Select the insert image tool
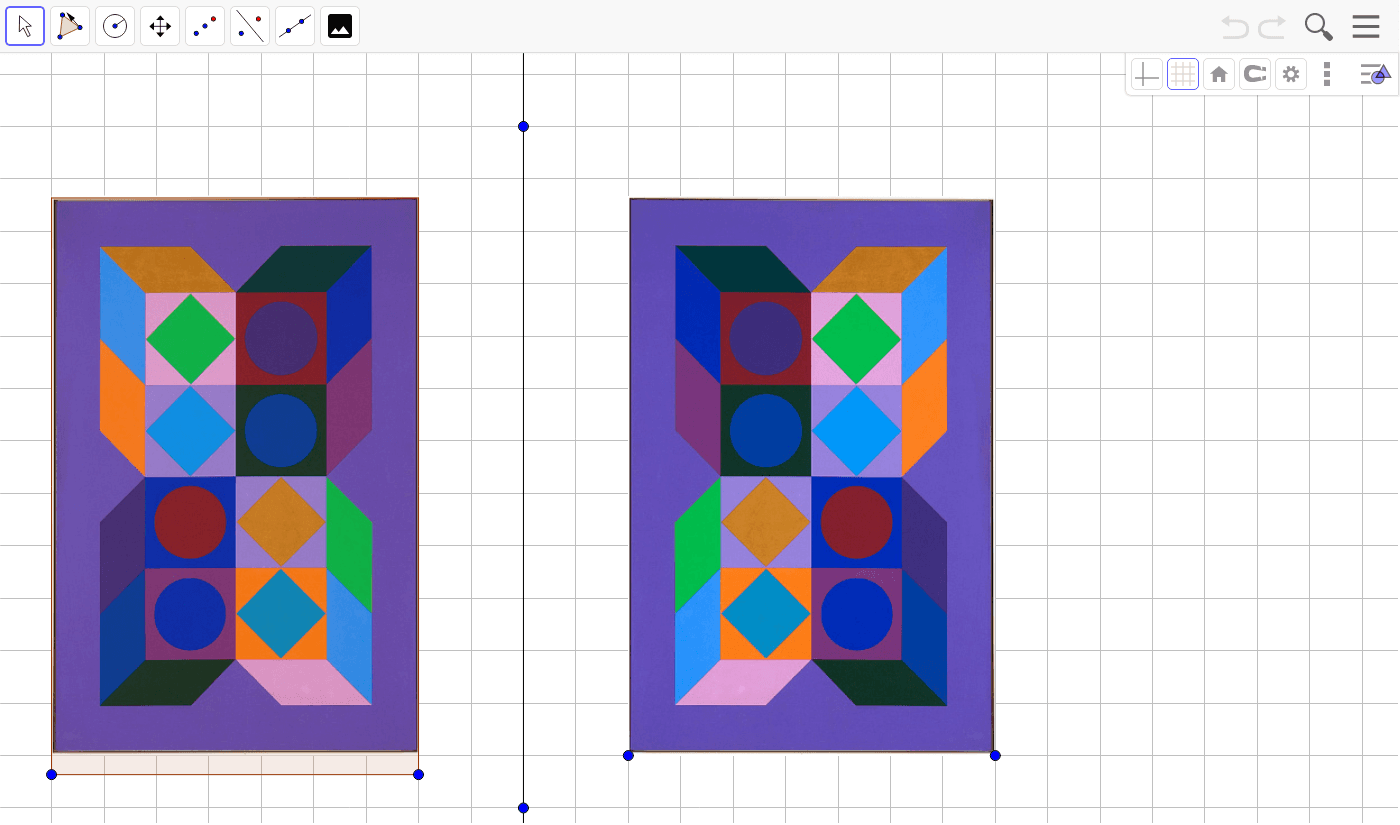Viewport: 1400px width, 825px height. click(x=340, y=26)
